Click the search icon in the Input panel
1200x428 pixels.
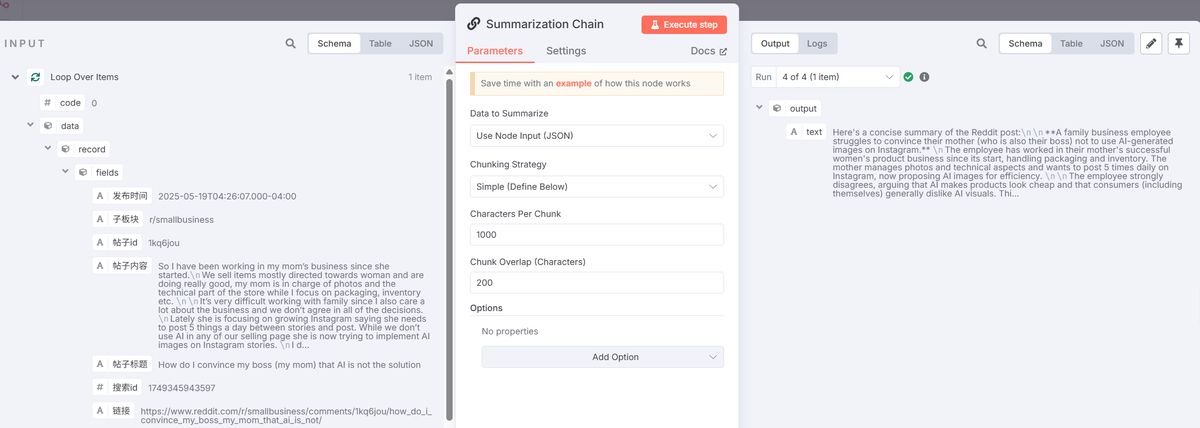pos(290,44)
